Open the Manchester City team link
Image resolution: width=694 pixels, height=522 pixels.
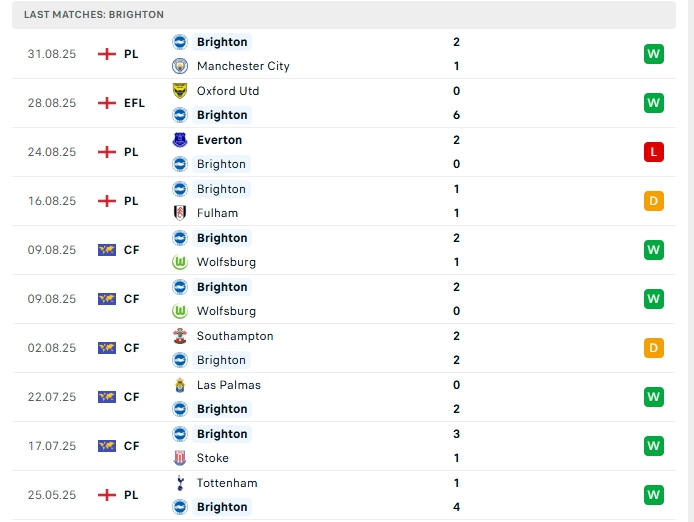[243, 66]
